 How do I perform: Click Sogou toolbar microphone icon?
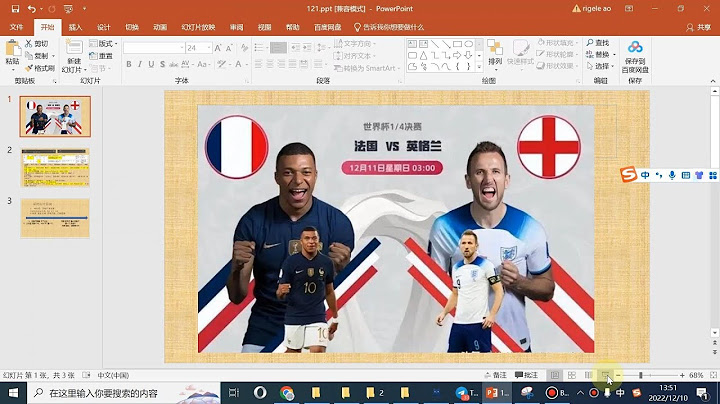point(672,175)
